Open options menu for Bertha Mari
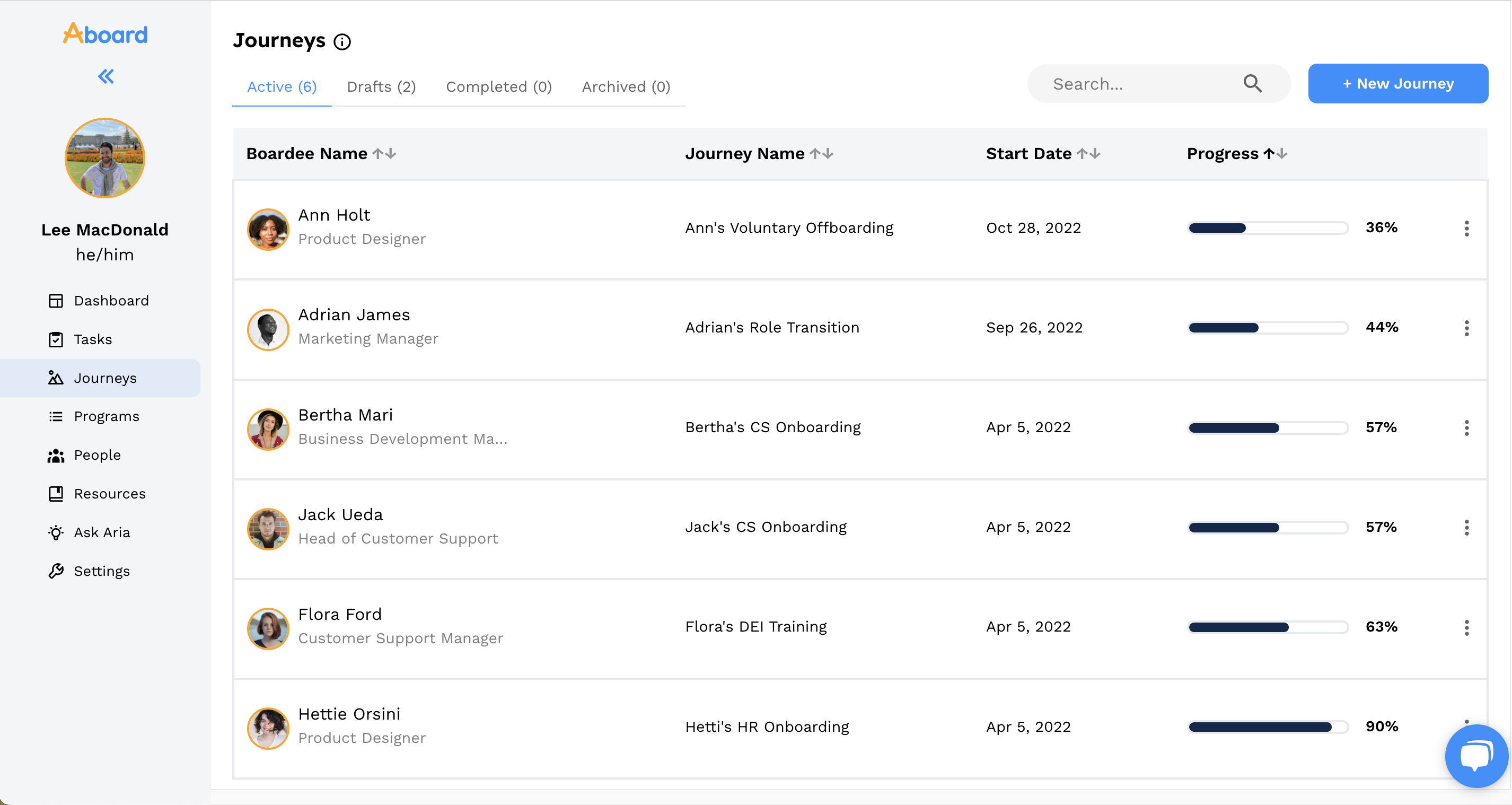Image resolution: width=1512 pixels, height=805 pixels. tap(1466, 427)
